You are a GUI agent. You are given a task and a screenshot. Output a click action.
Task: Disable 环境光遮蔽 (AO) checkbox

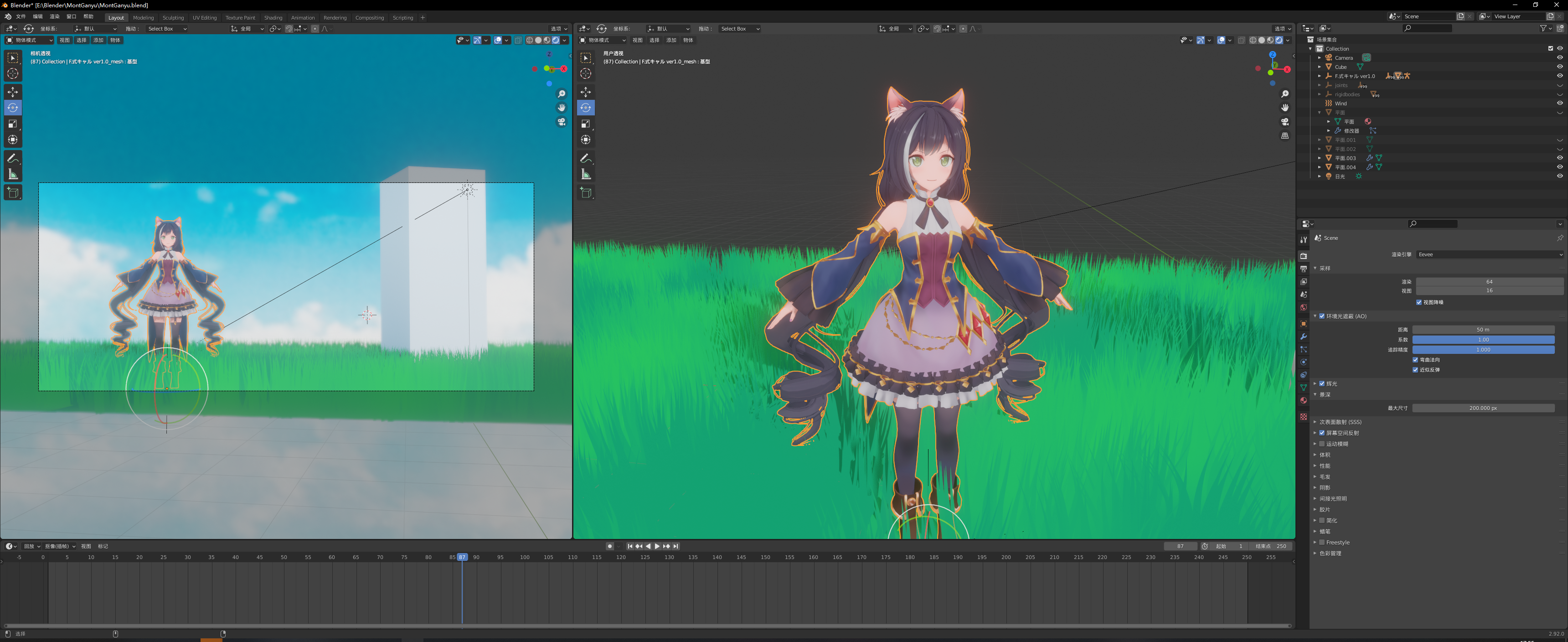tap(1322, 316)
